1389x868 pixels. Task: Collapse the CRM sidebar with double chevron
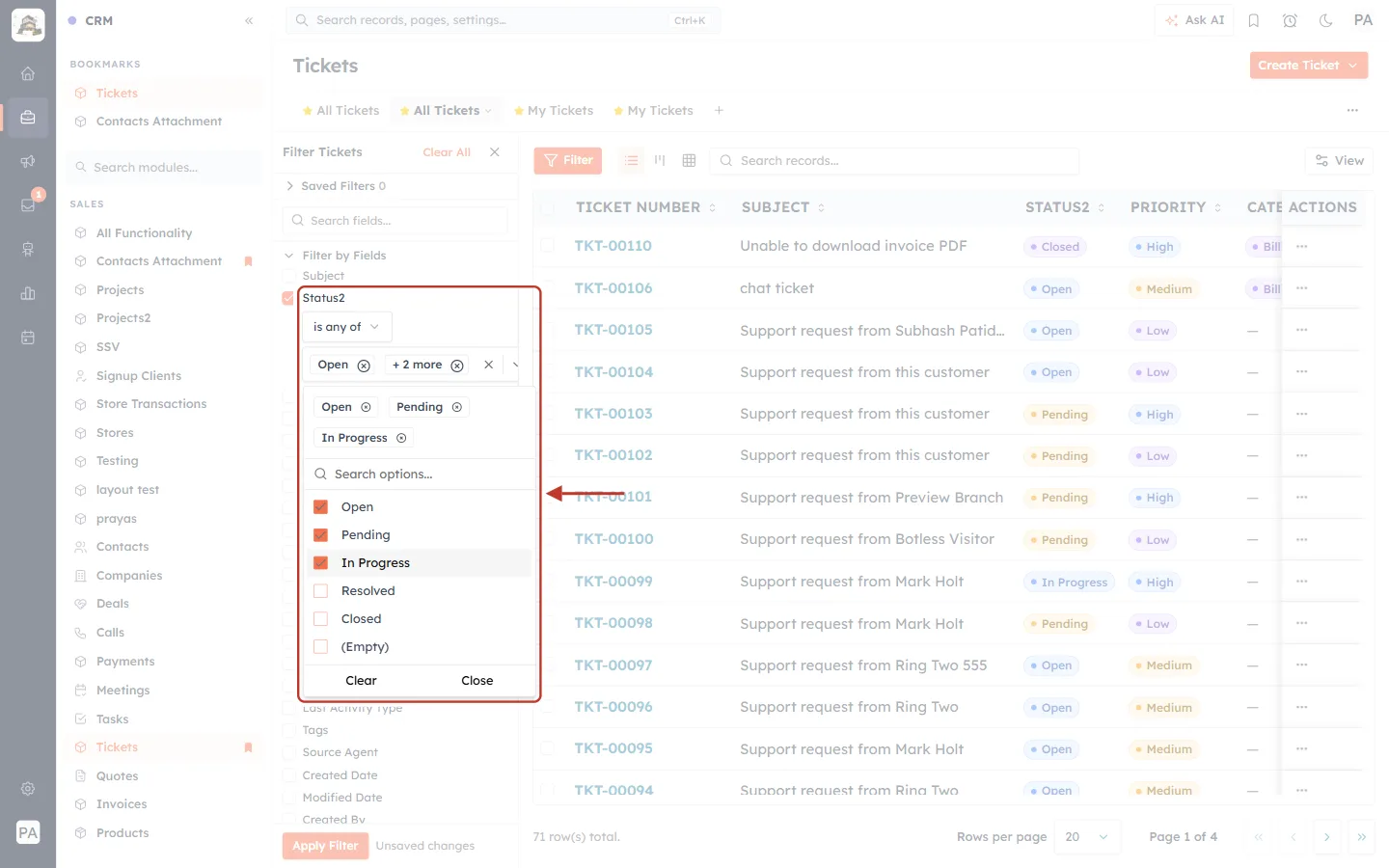(249, 20)
